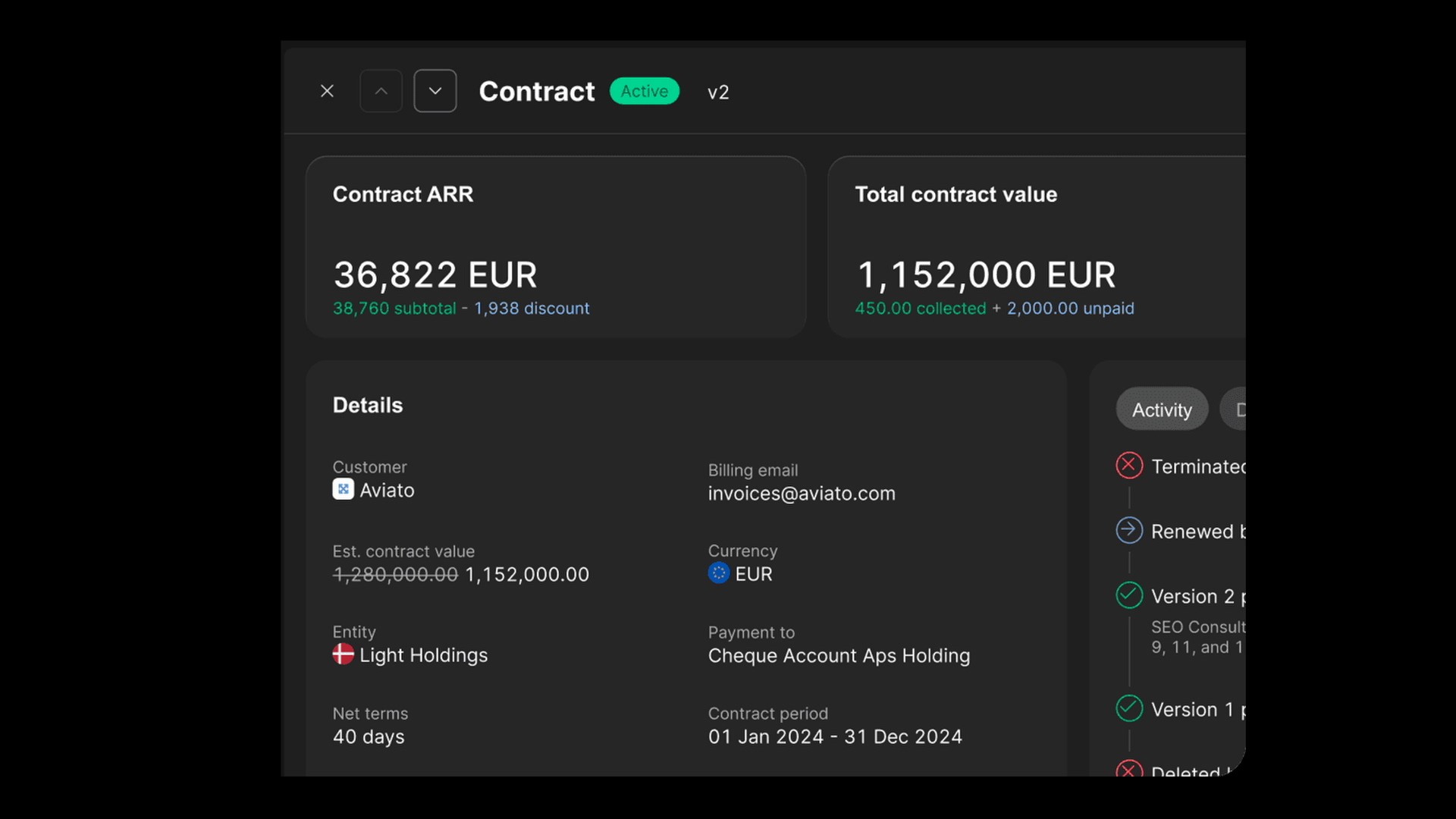
Task: Open the Aviato customer link
Action: (387, 491)
